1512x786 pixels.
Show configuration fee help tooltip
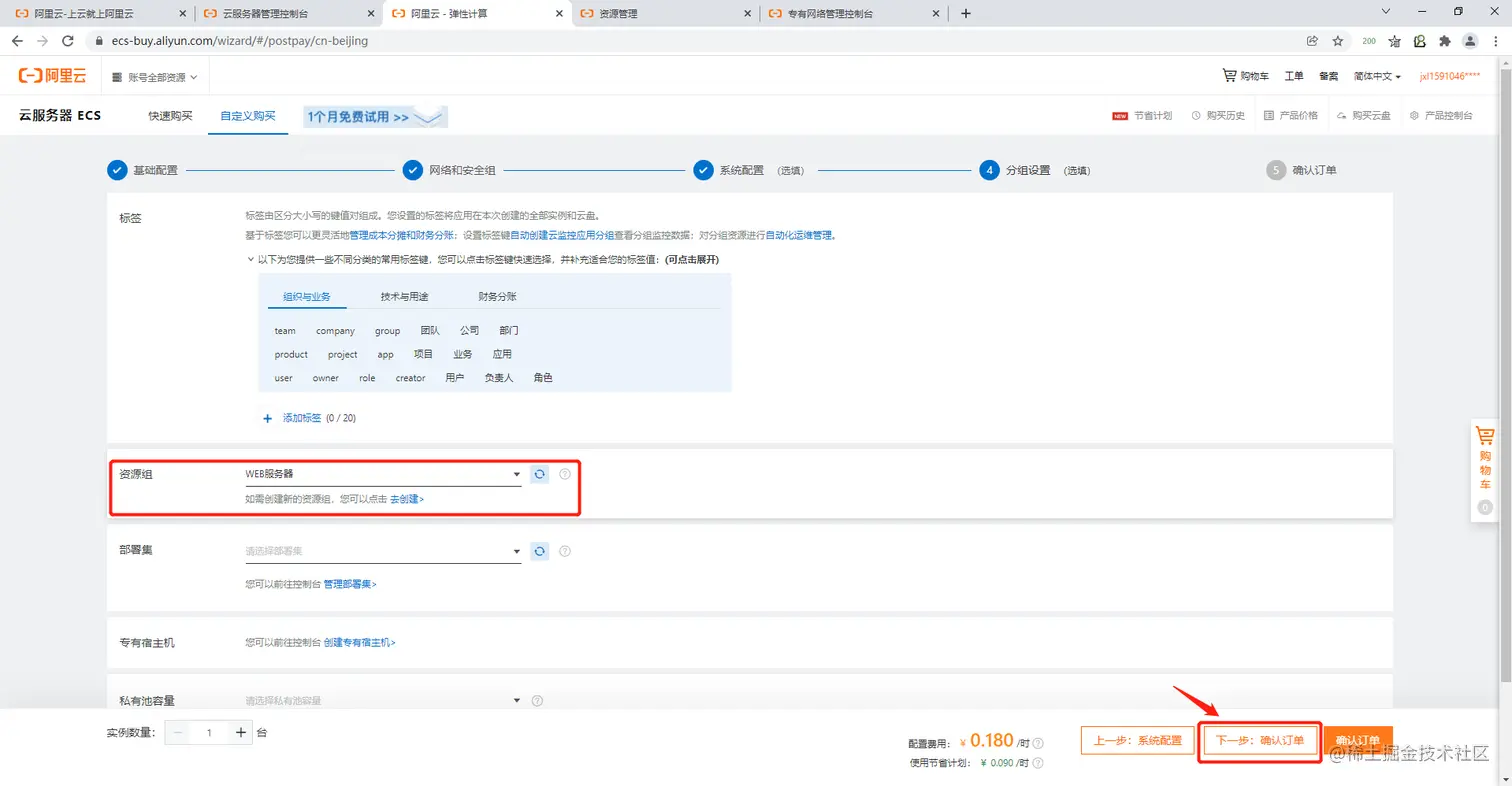1038,743
